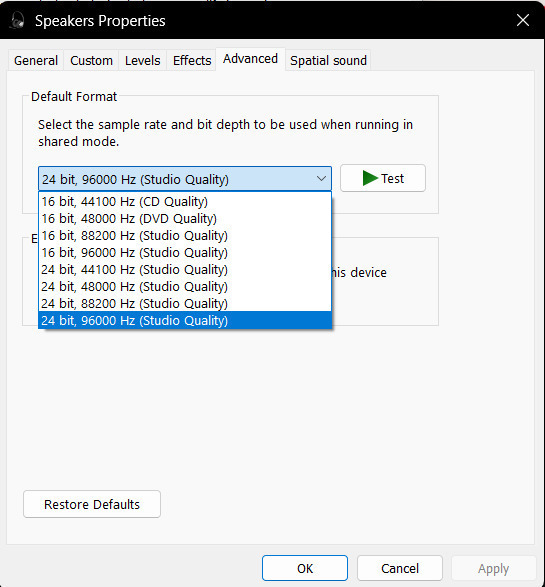The height and width of the screenshot is (587, 545).
Task: Click the Cancel button
Action: pyautogui.click(x=400, y=568)
